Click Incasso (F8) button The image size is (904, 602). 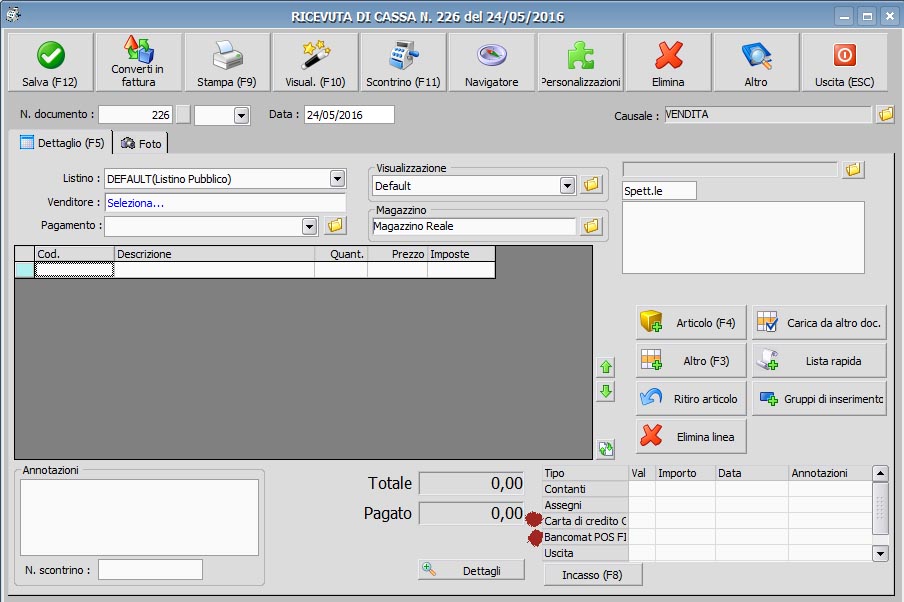(592, 575)
